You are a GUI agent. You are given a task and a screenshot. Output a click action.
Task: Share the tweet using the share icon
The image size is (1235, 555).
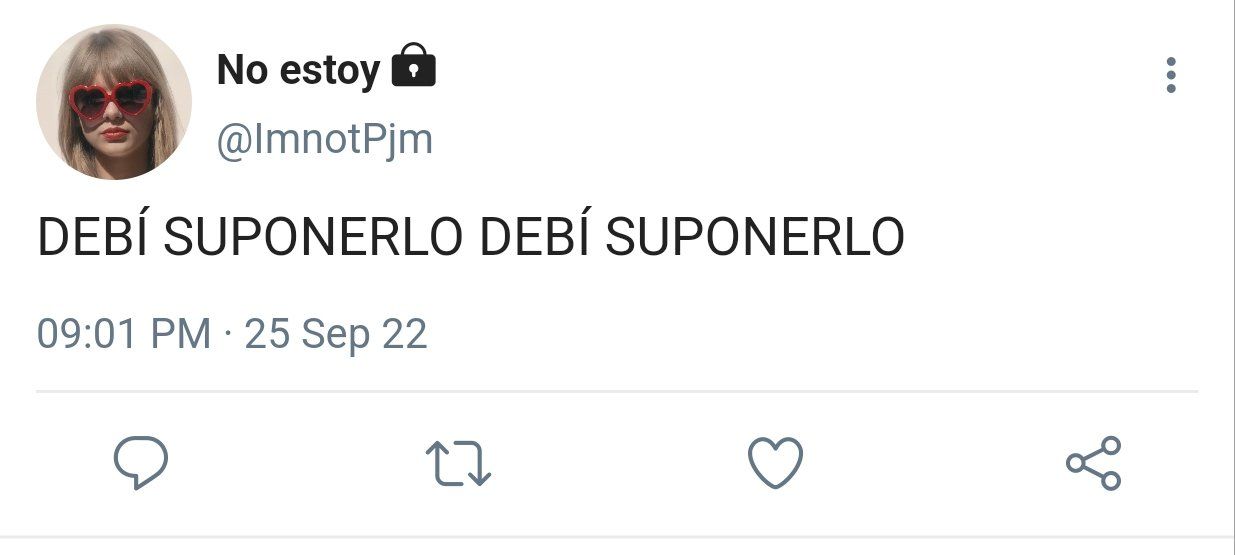[1094, 463]
